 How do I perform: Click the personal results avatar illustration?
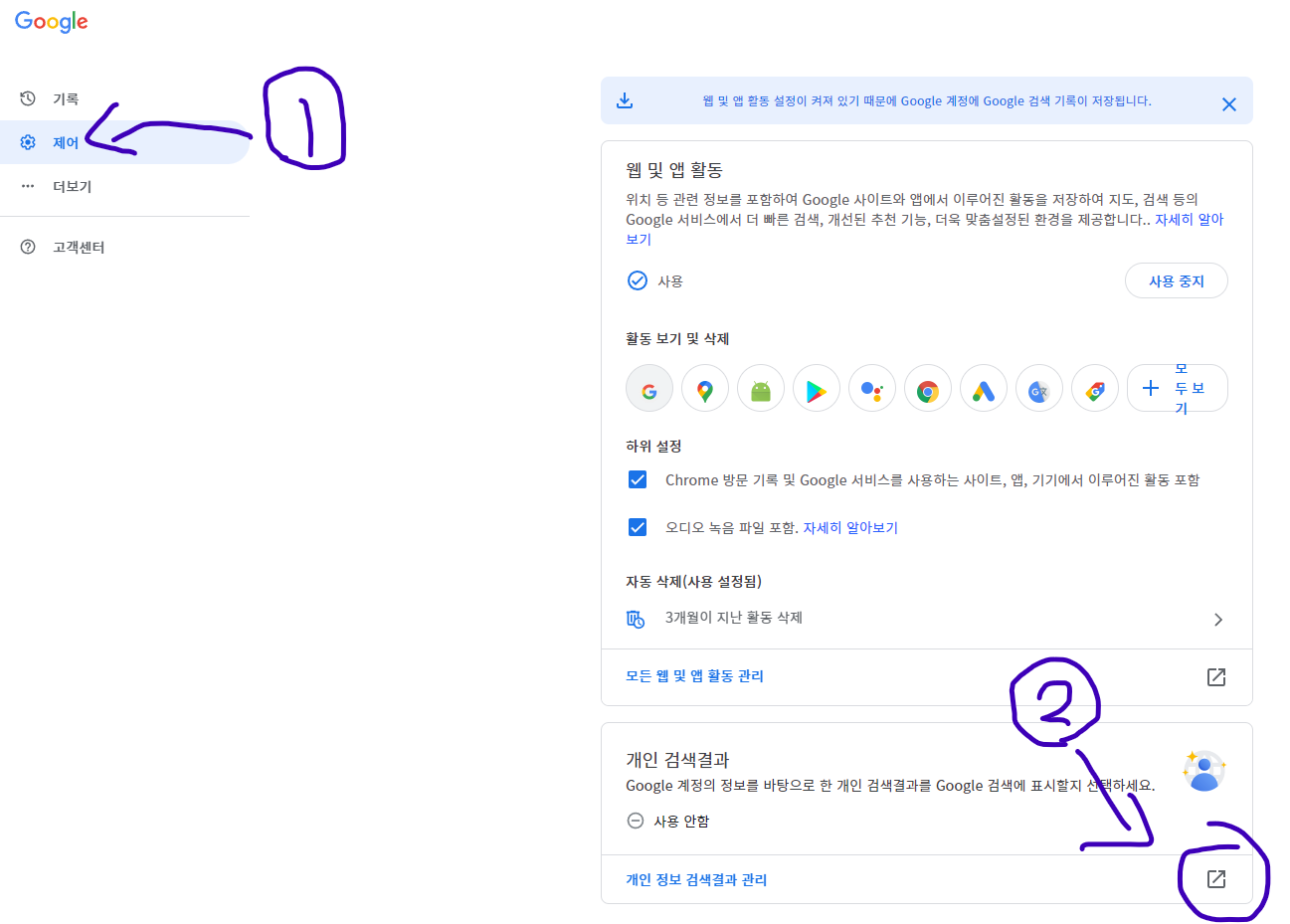coord(1203,771)
